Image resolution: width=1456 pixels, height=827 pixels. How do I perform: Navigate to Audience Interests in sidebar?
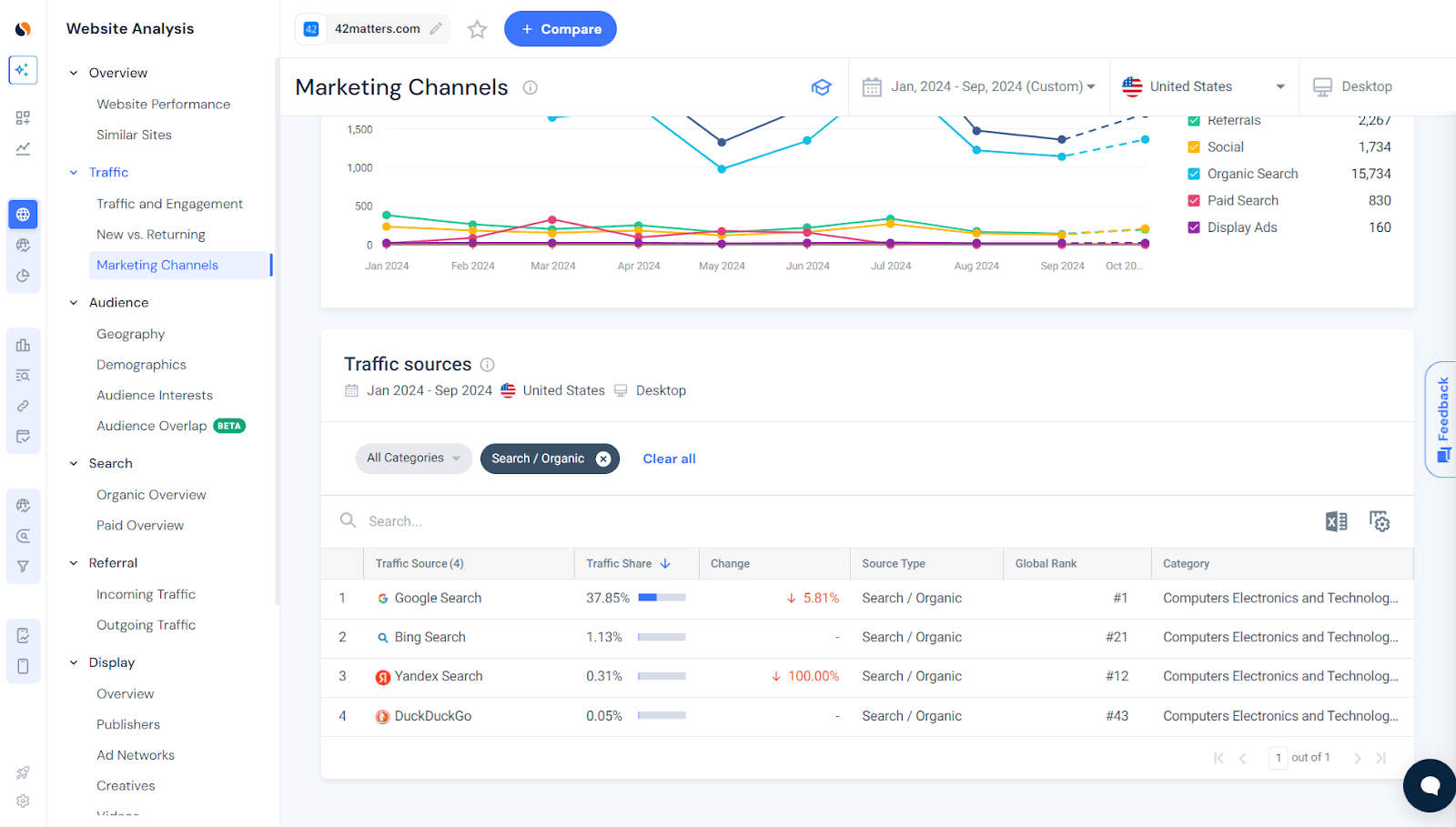(155, 394)
